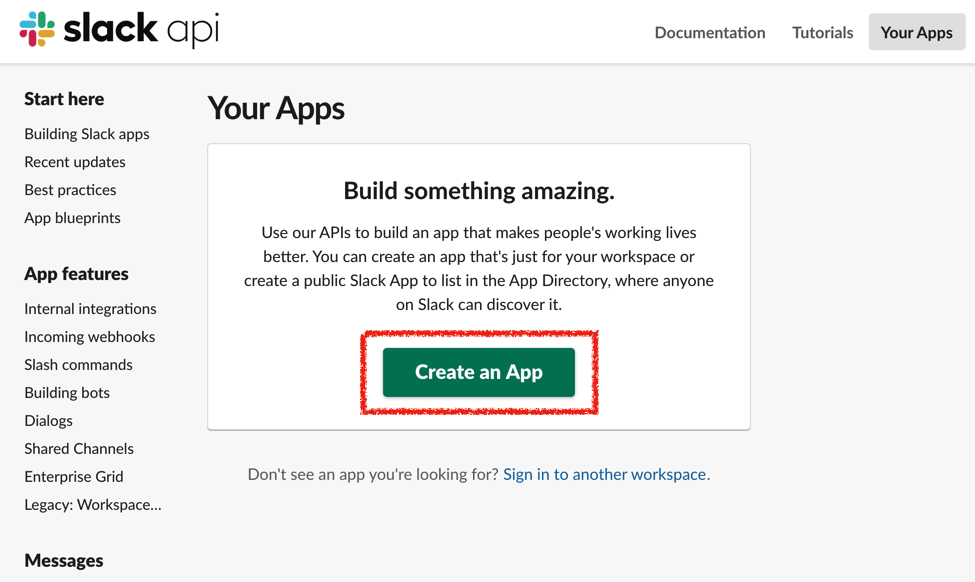Open Slash commands sidebar link

pos(78,364)
